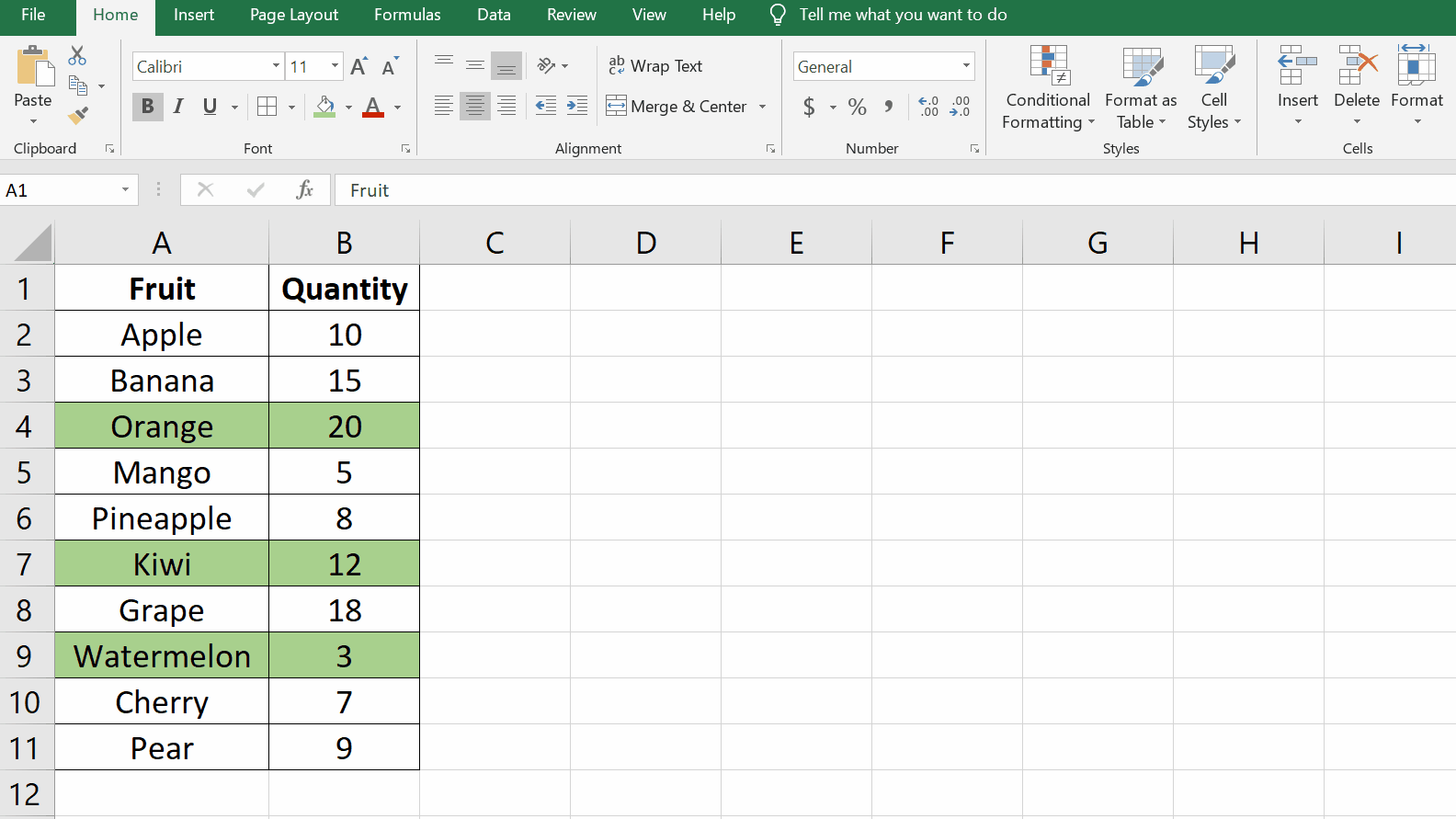This screenshot has width=1456, height=819.
Task: Decrease Decimal places
Action: tap(961, 107)
